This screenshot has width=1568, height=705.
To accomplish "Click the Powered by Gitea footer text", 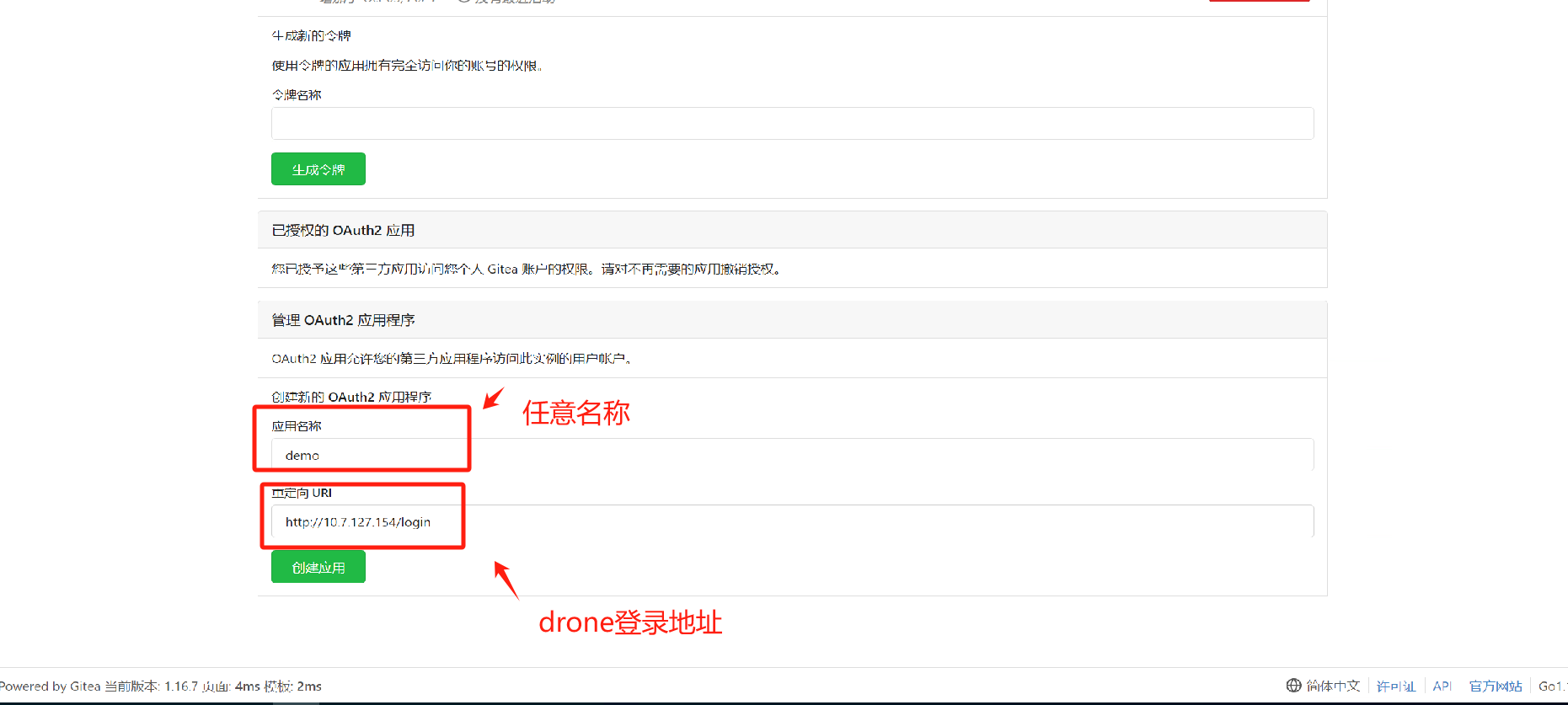I will (x=51, y=686).
